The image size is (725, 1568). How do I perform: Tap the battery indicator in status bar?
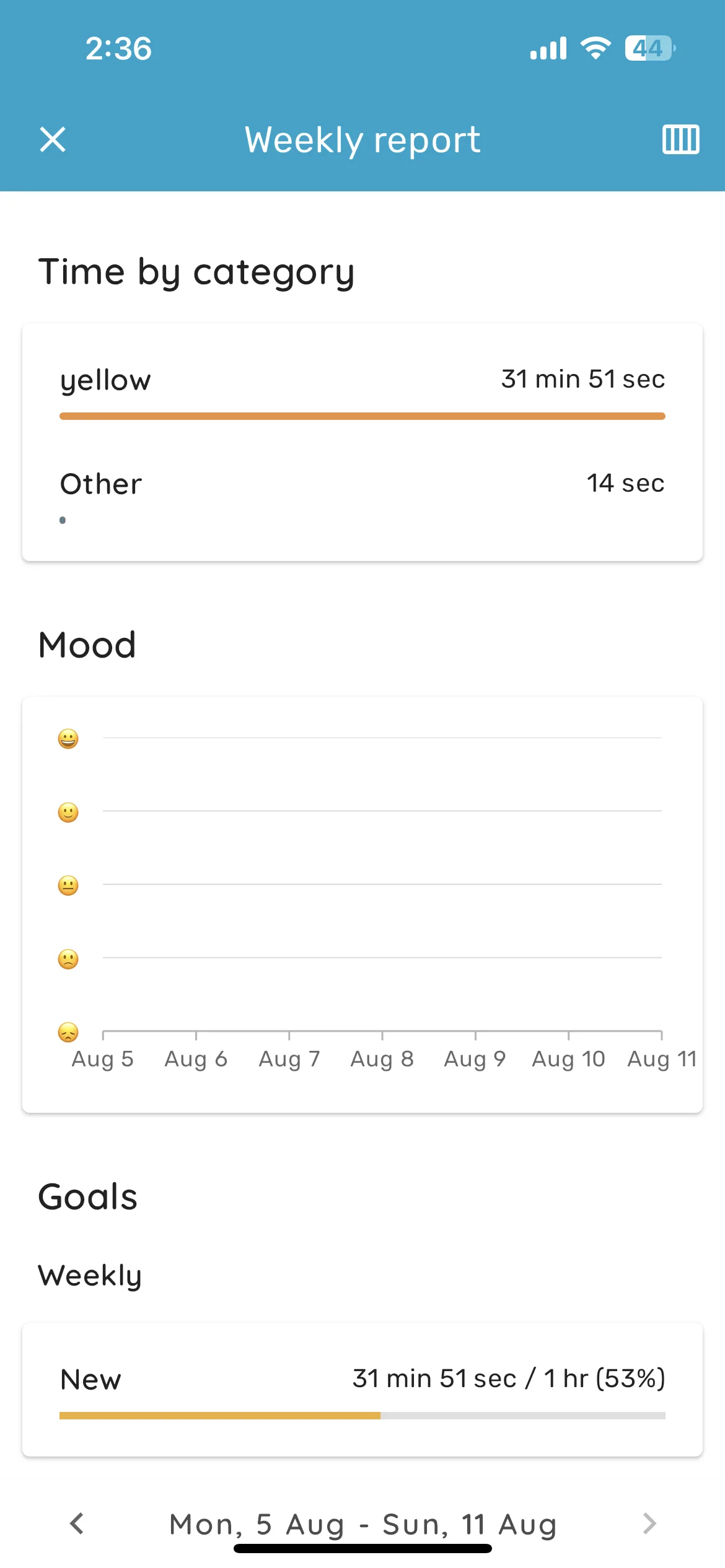click(x=649, y=48)
